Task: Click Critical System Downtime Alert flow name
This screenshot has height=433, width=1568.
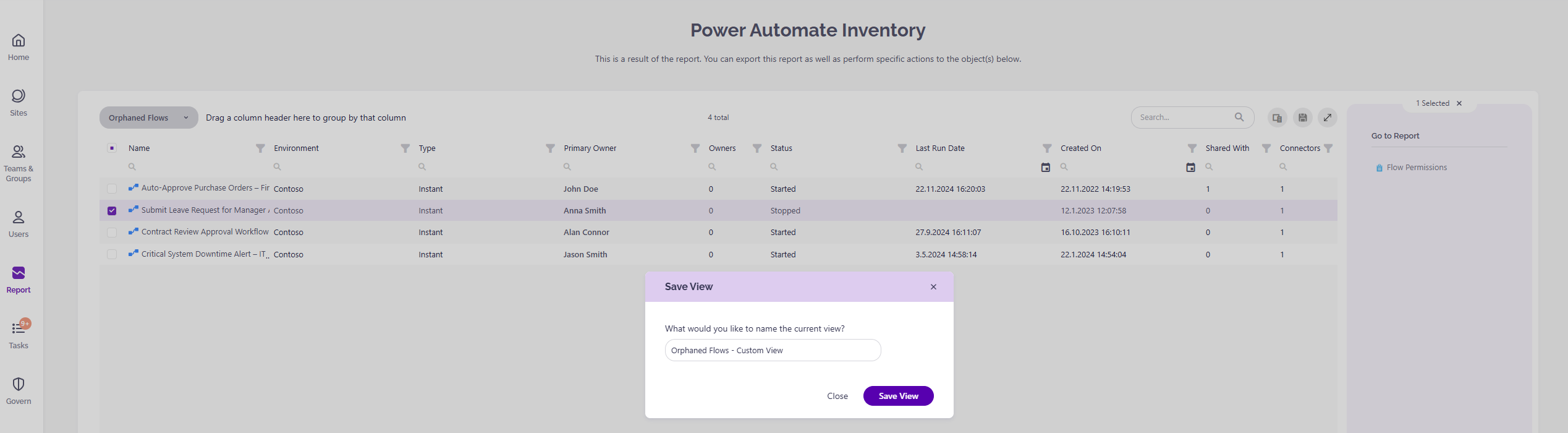Action: [x=205, y=254]
